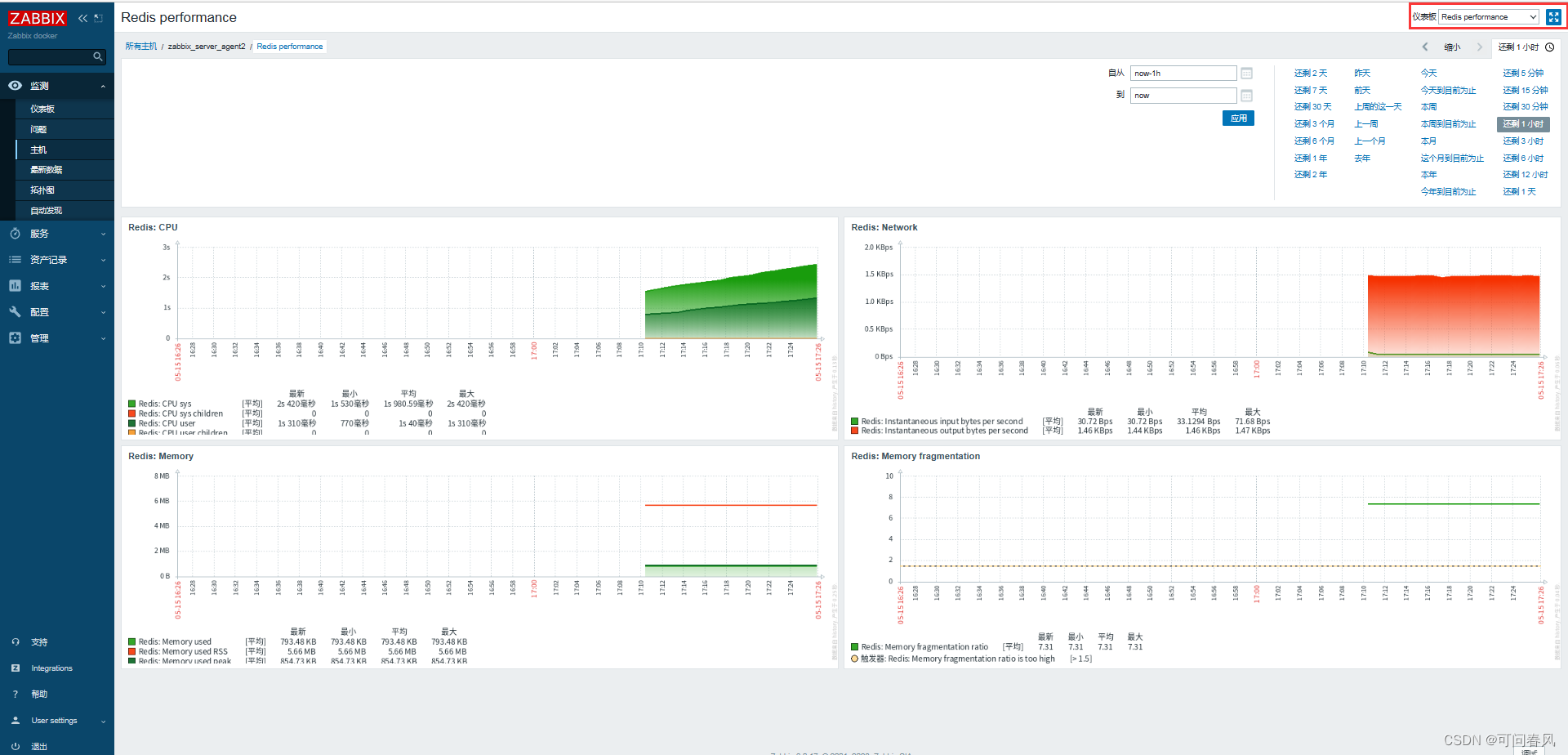
Task: Hide the sidebar using the icon beside collapse
Action: click(99, 18)
